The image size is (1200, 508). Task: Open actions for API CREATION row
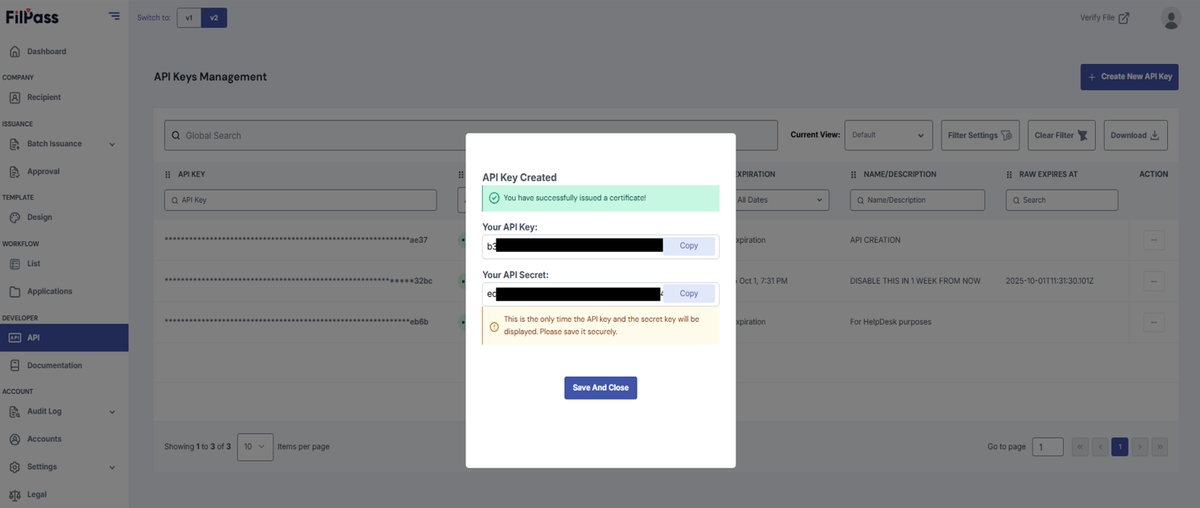click(1153, 240)
